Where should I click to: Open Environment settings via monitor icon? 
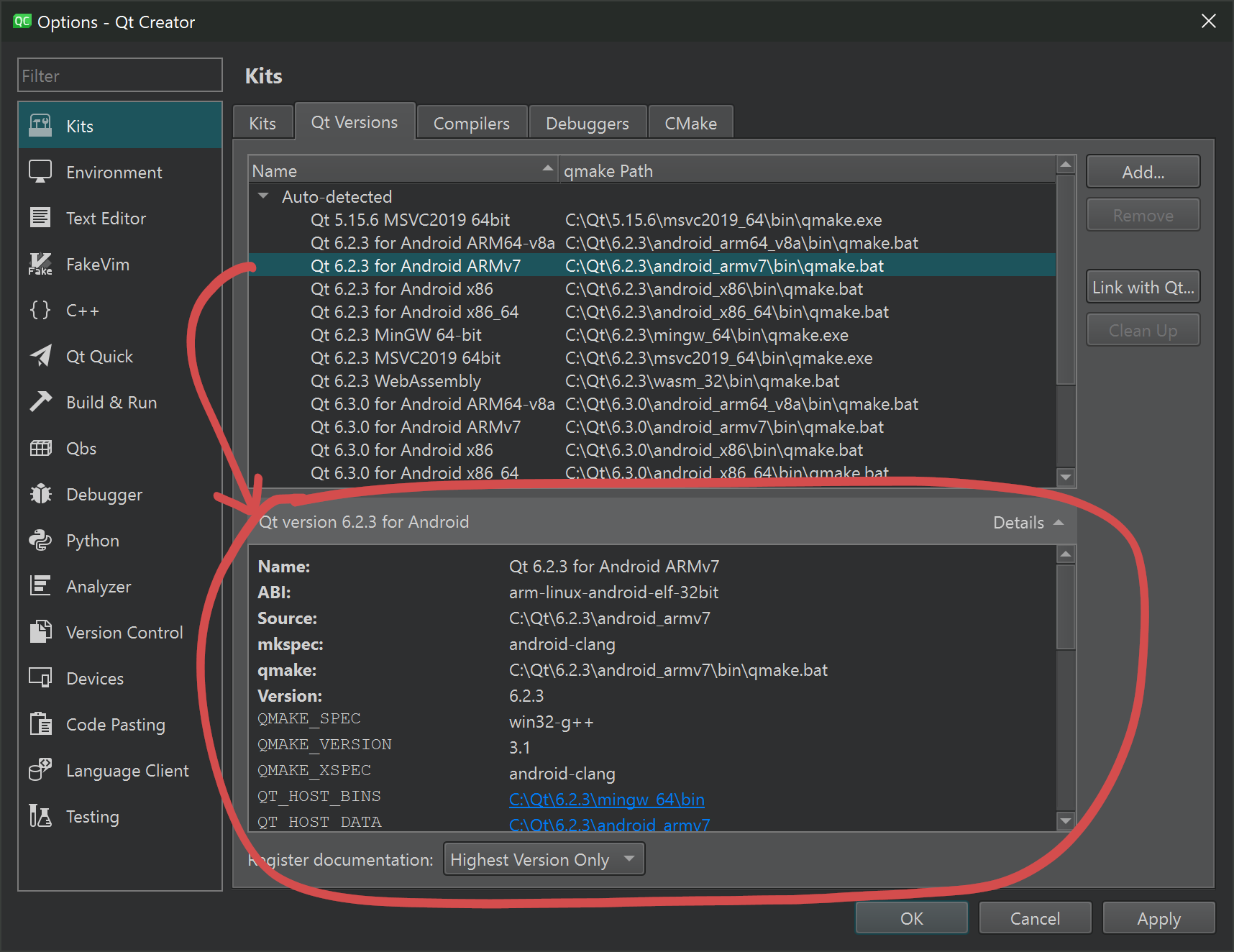point(40,172)
